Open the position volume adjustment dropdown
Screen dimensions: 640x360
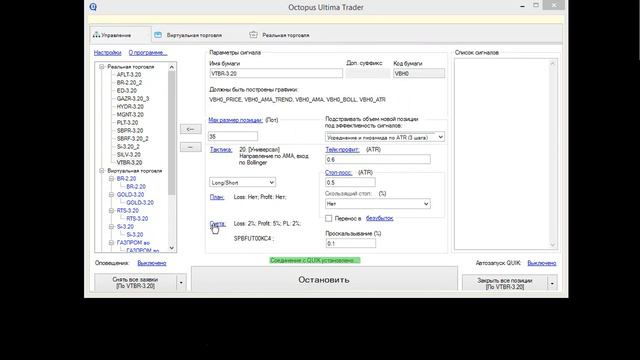pos(384,137)
